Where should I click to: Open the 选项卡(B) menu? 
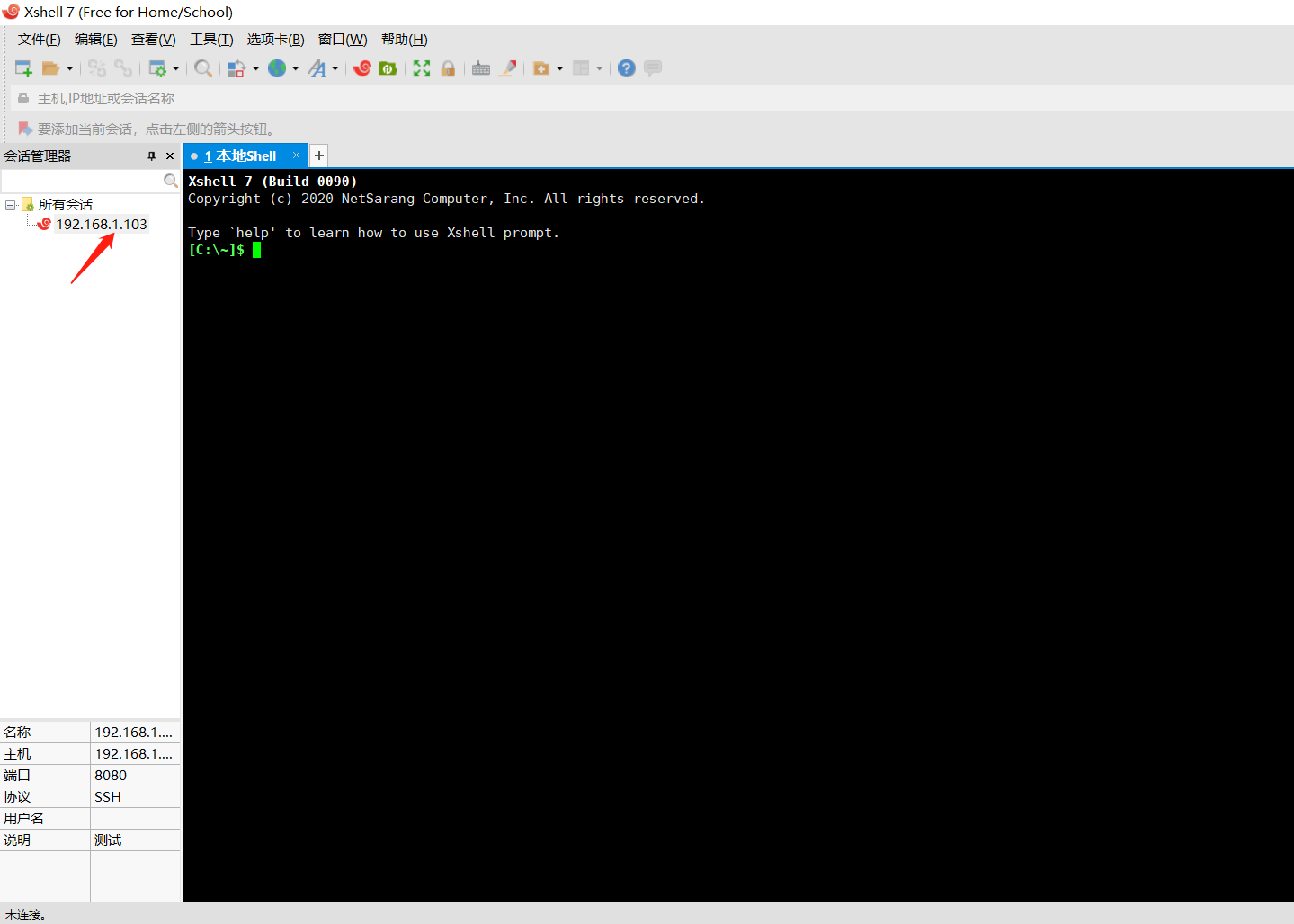276,40
